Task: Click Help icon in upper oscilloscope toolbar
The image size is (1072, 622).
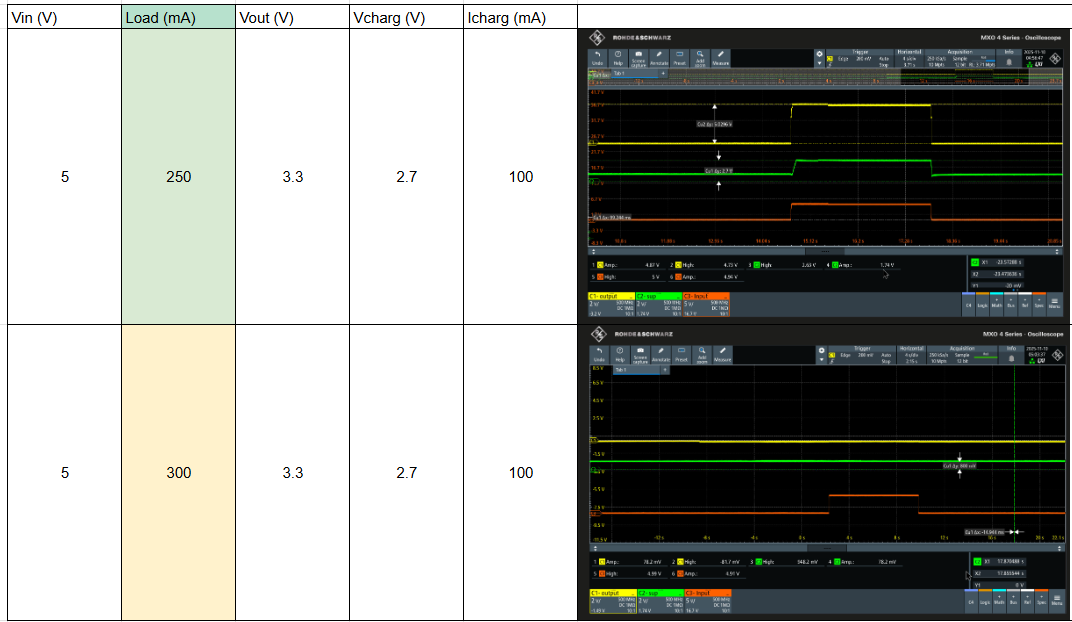Action: coord(618,58)
